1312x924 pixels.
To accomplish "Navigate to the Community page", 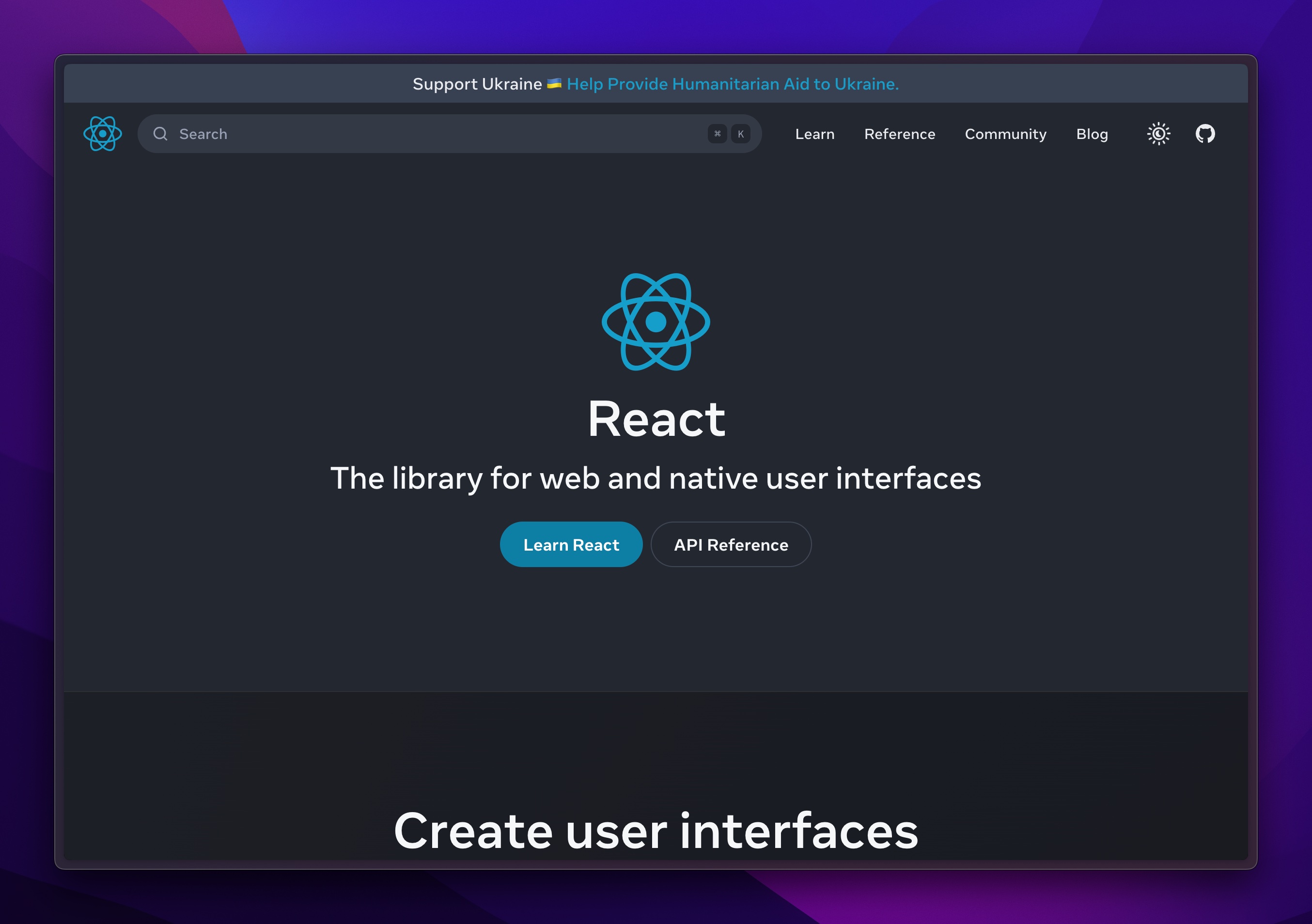I will point(1005,134).
